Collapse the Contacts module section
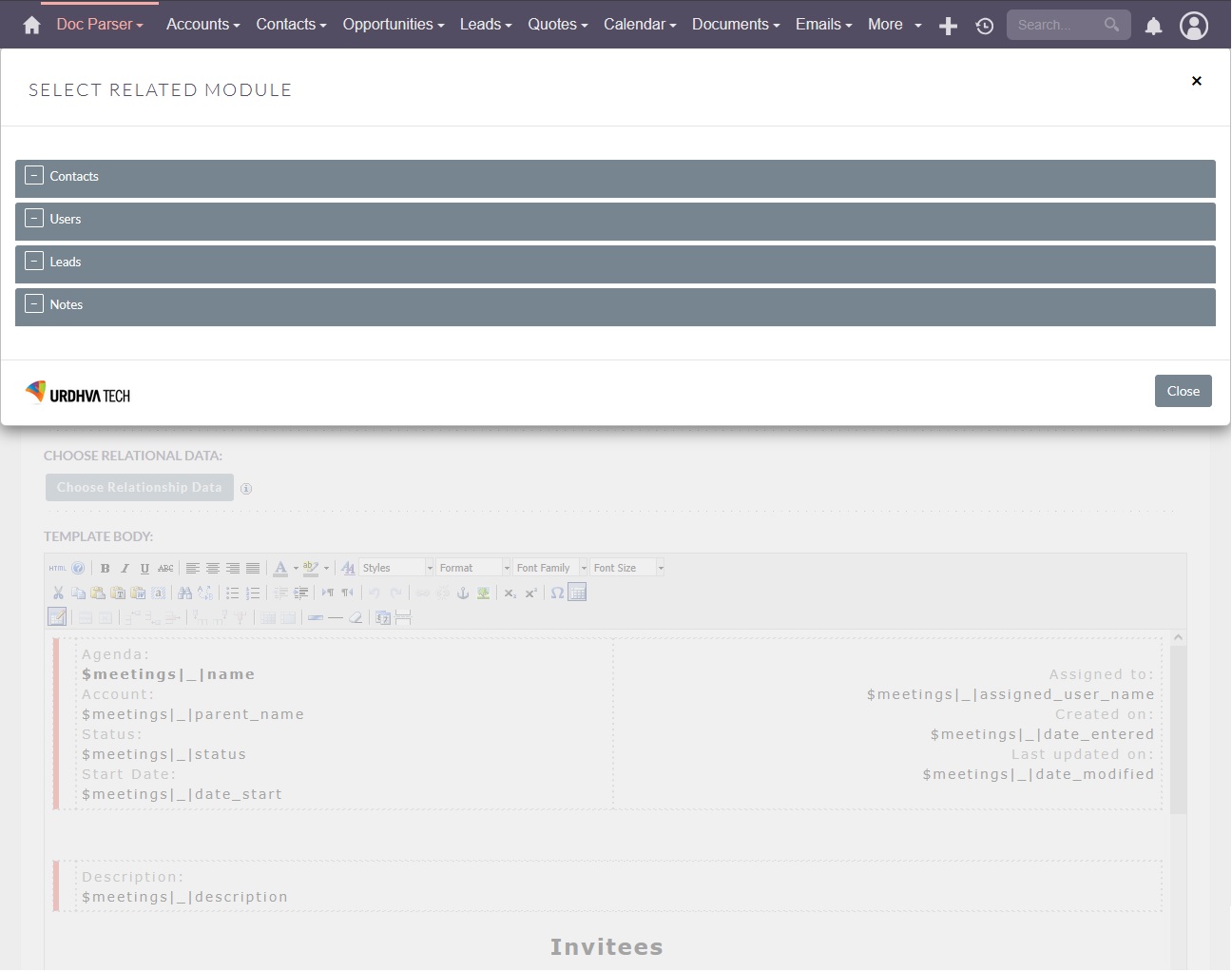1232x972 pixels. 34,176
